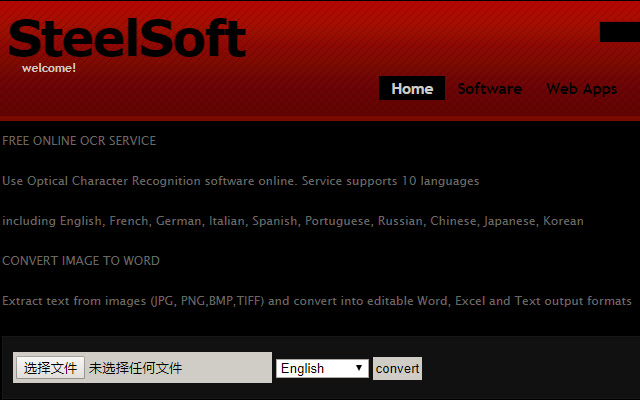This screenshot has height=400, width=640.
Task: Click the SteelSoft logo title
Action: pyautogui.click(x=127, y=38)
